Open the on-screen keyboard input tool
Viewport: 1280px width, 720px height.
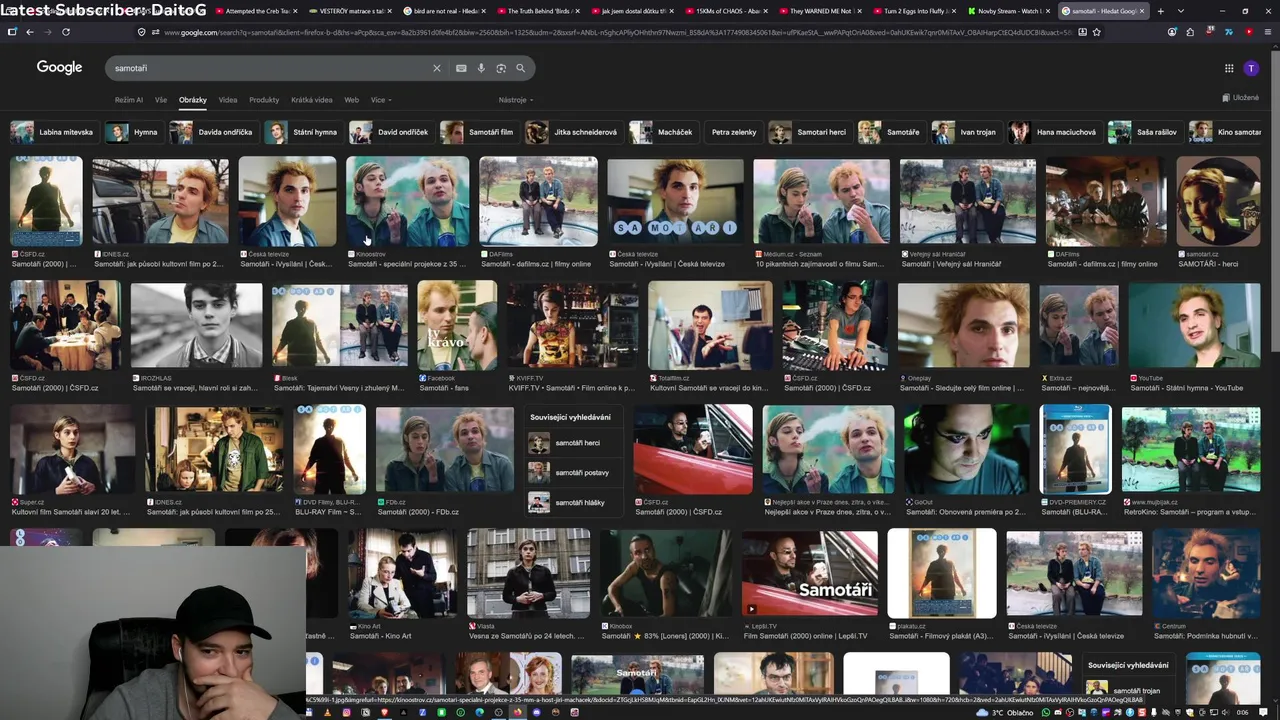[x=461, y=68]
